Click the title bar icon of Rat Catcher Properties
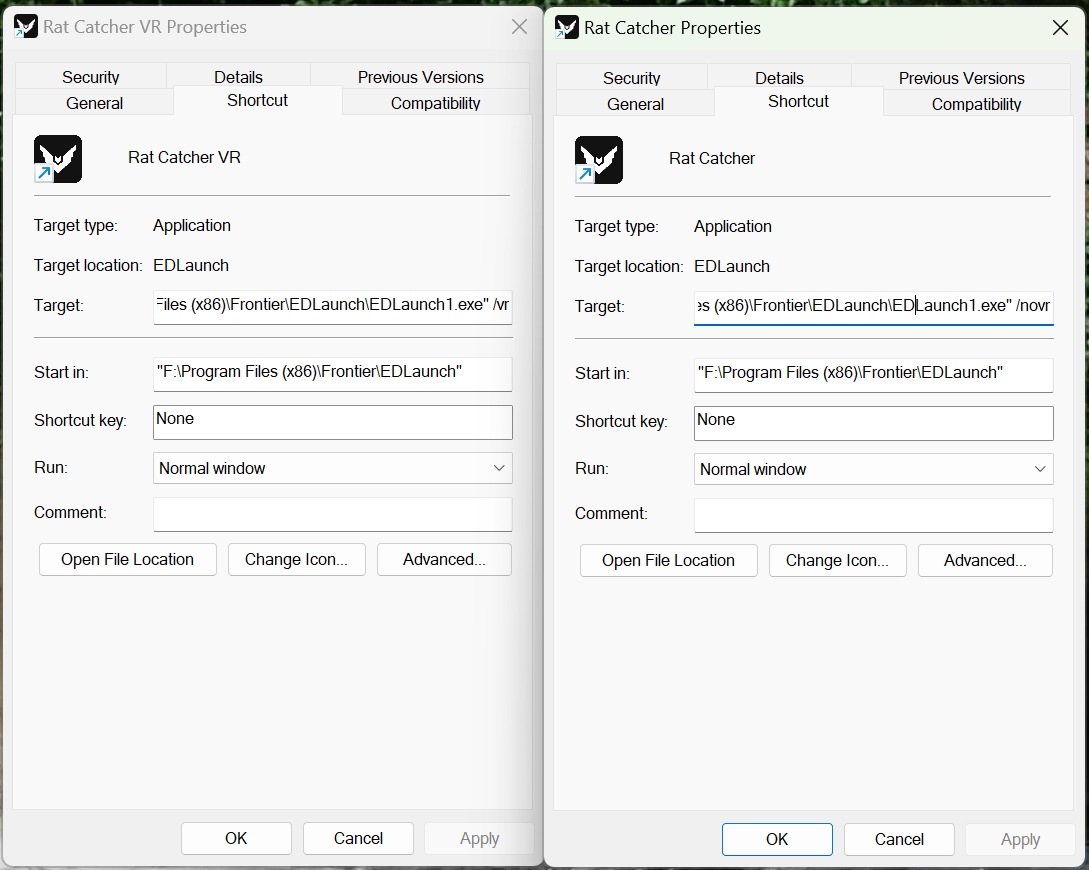 [567, 28]
